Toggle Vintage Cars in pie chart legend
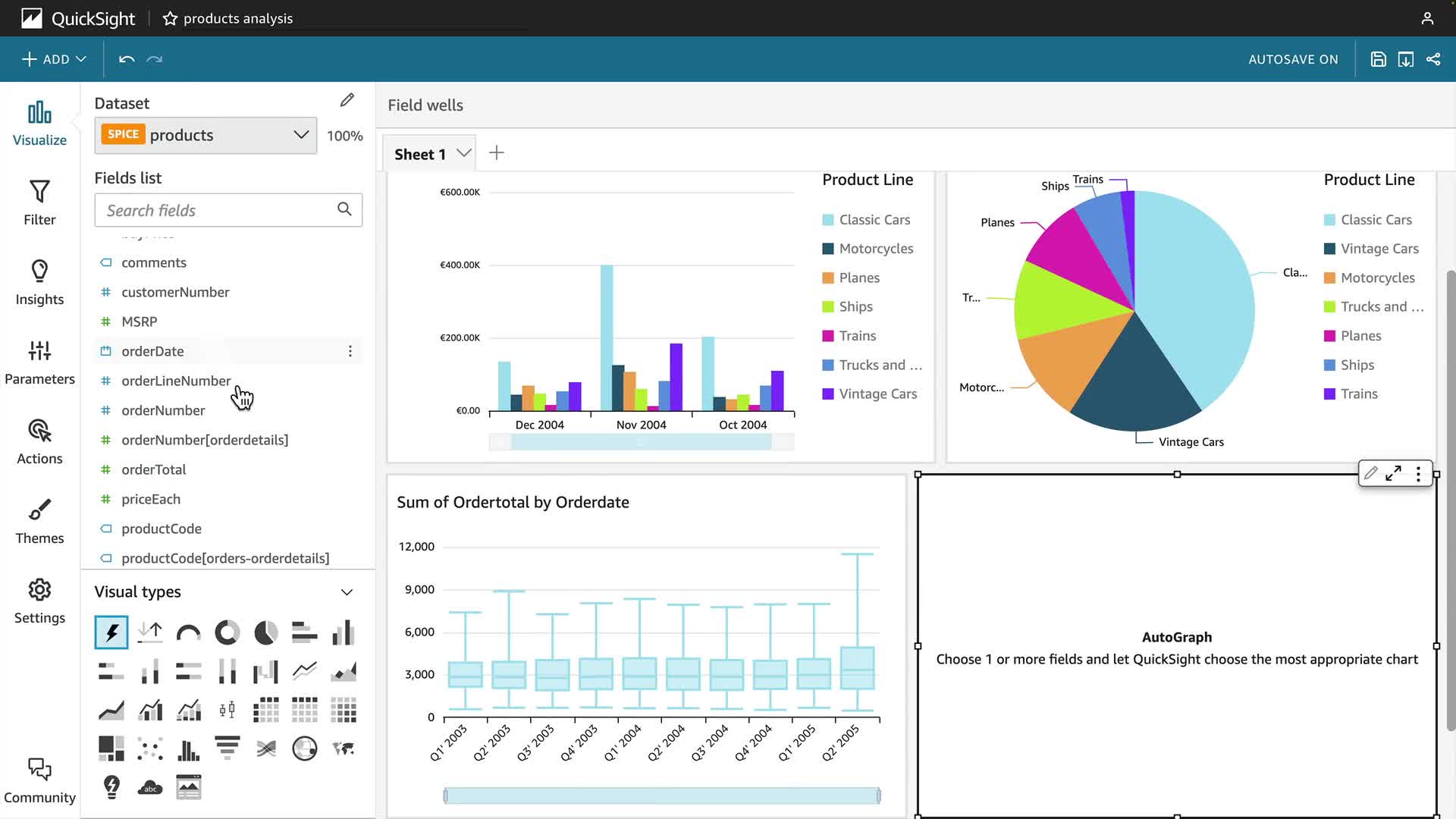 pyautogui.click(x=1379, y=249)
